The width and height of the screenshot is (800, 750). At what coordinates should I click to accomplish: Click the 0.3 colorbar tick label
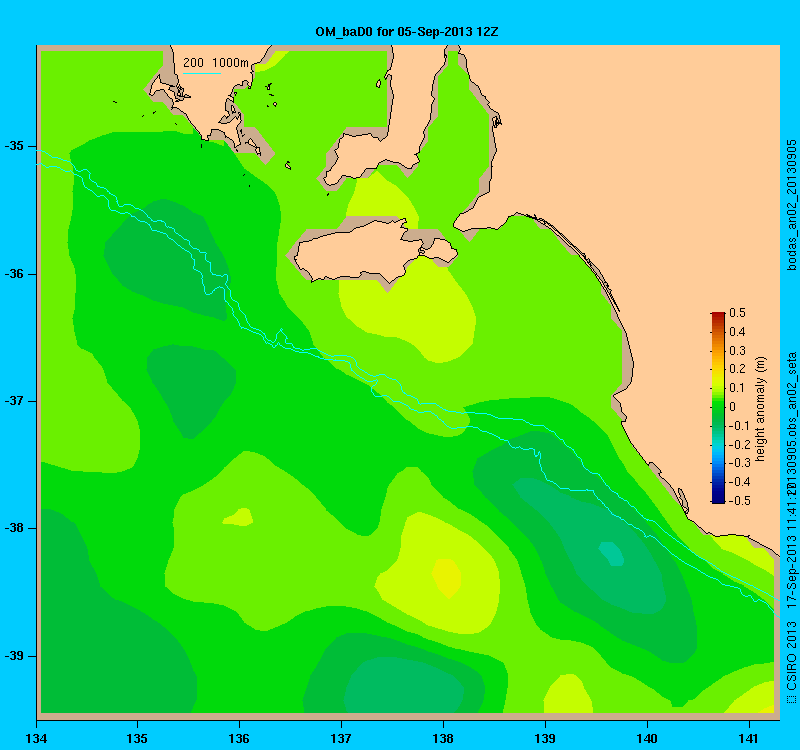pyautogui.click(x=737, y=351)
